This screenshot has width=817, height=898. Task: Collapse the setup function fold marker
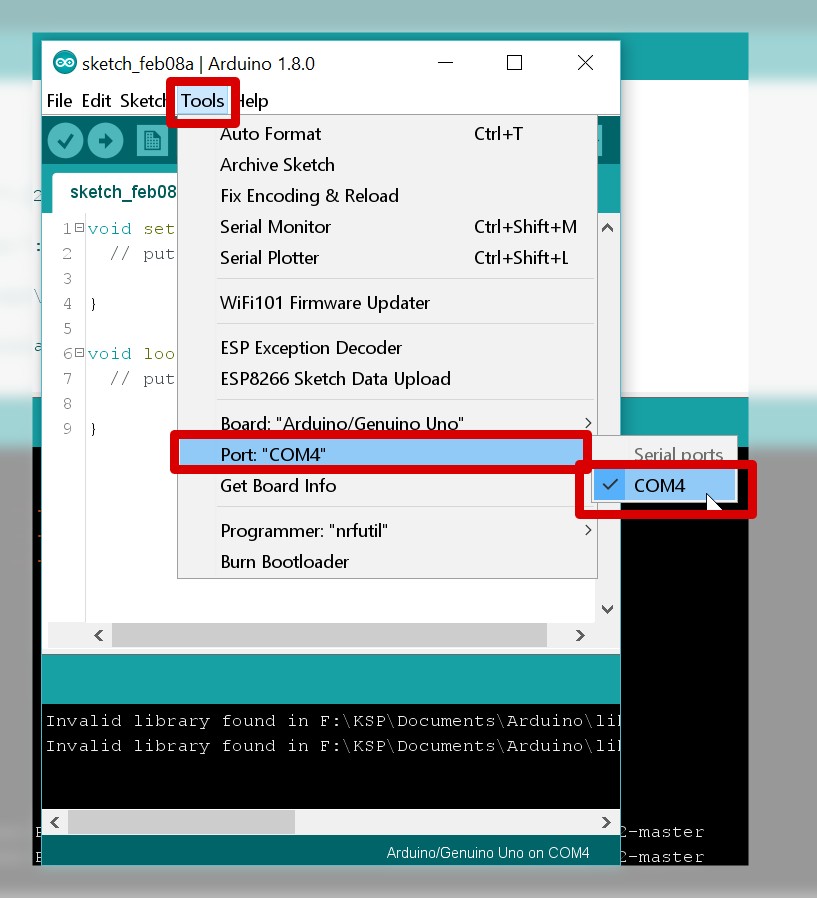pyautogui.click(x=79, y=229)
